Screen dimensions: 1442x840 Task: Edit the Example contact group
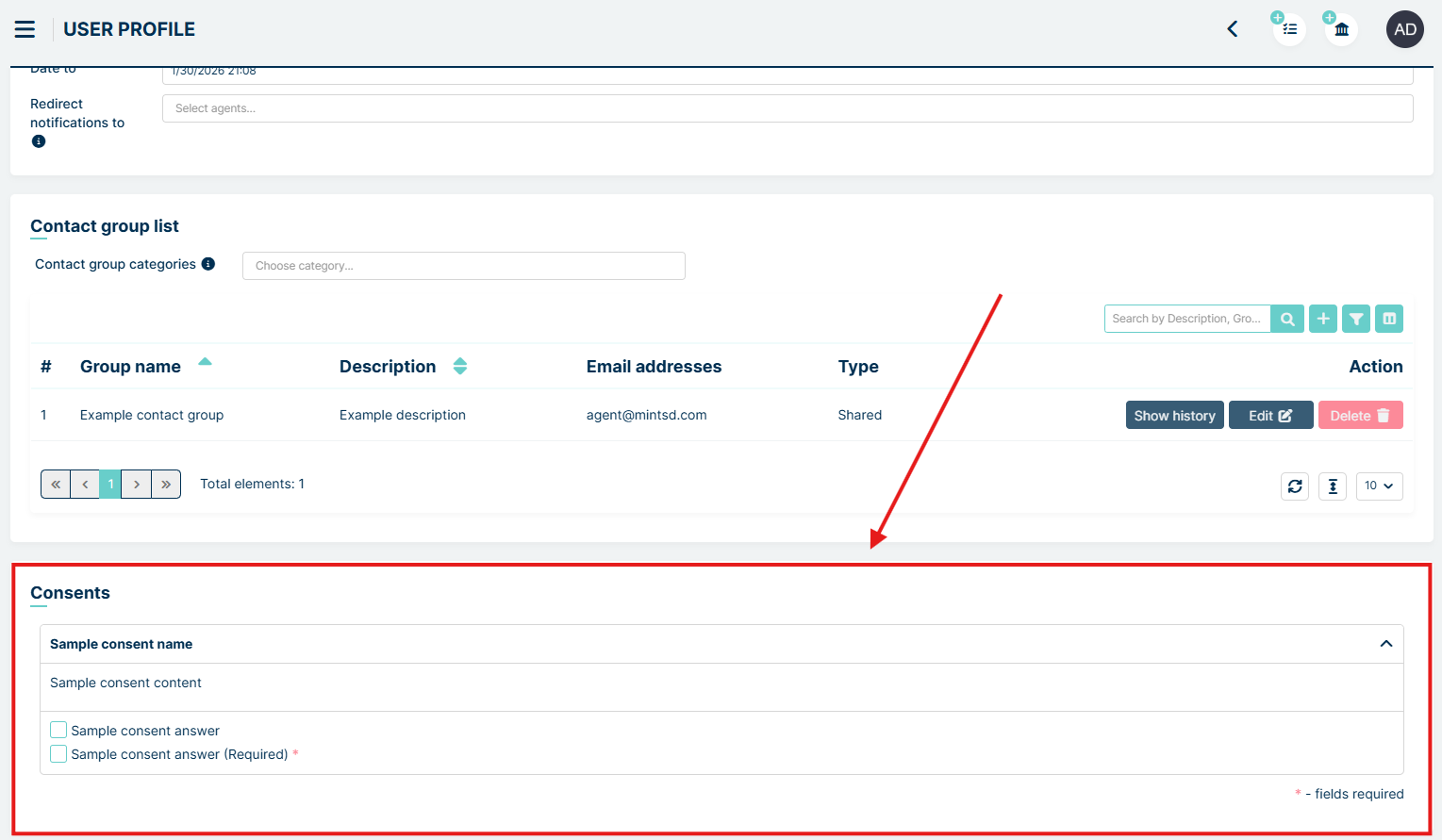1270,415
